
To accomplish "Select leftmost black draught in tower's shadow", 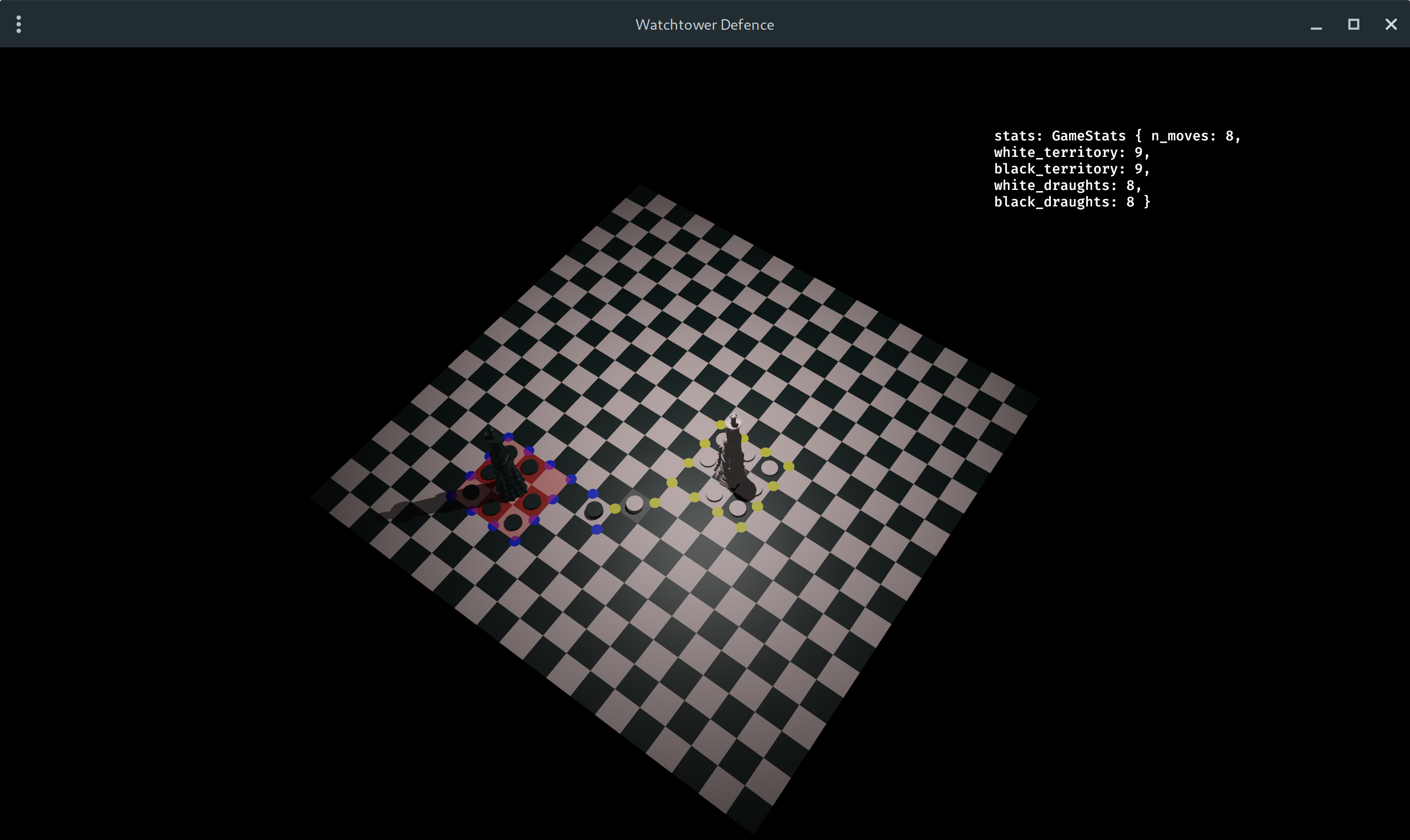I will (x=470, y=493).
